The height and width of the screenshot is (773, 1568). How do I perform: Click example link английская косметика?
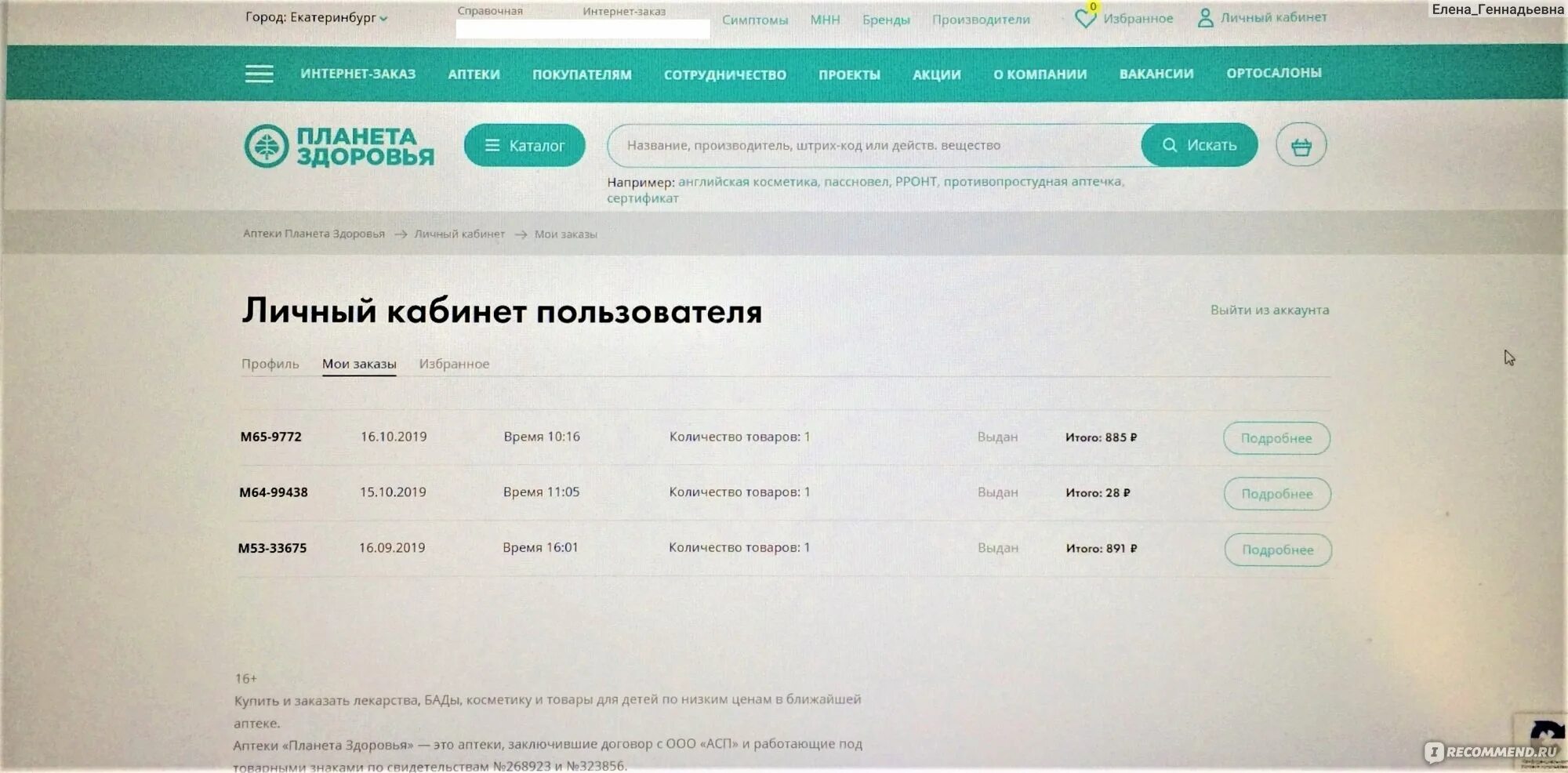[x=748, y=182]
